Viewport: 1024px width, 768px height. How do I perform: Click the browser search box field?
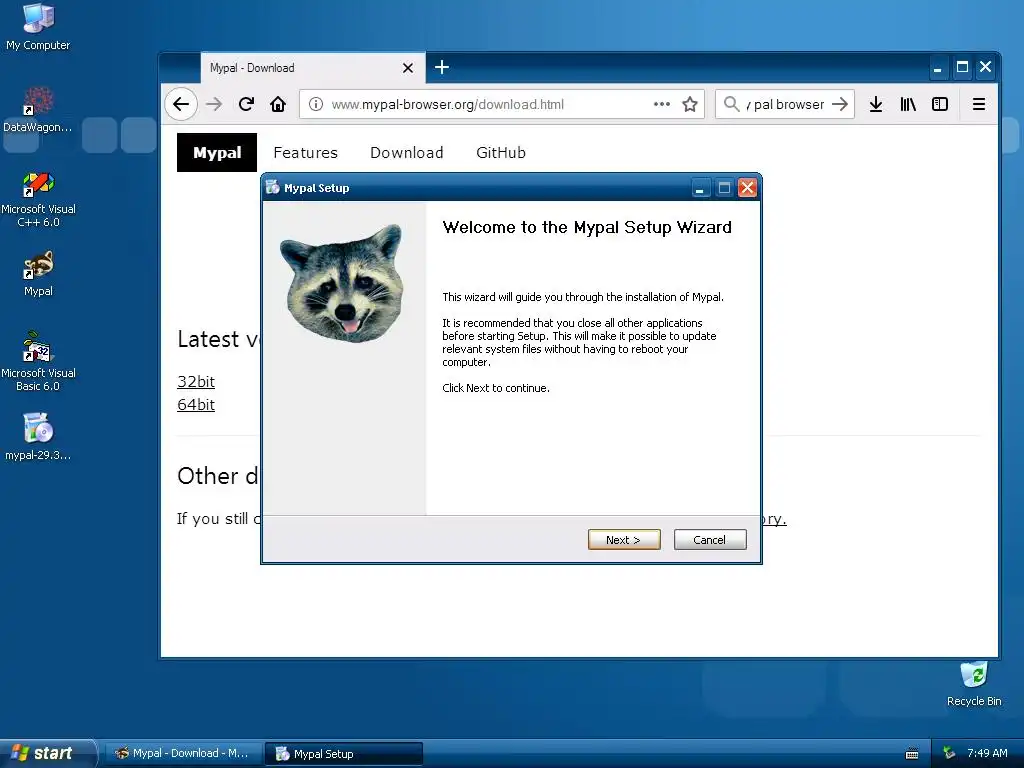coord(785,104)
